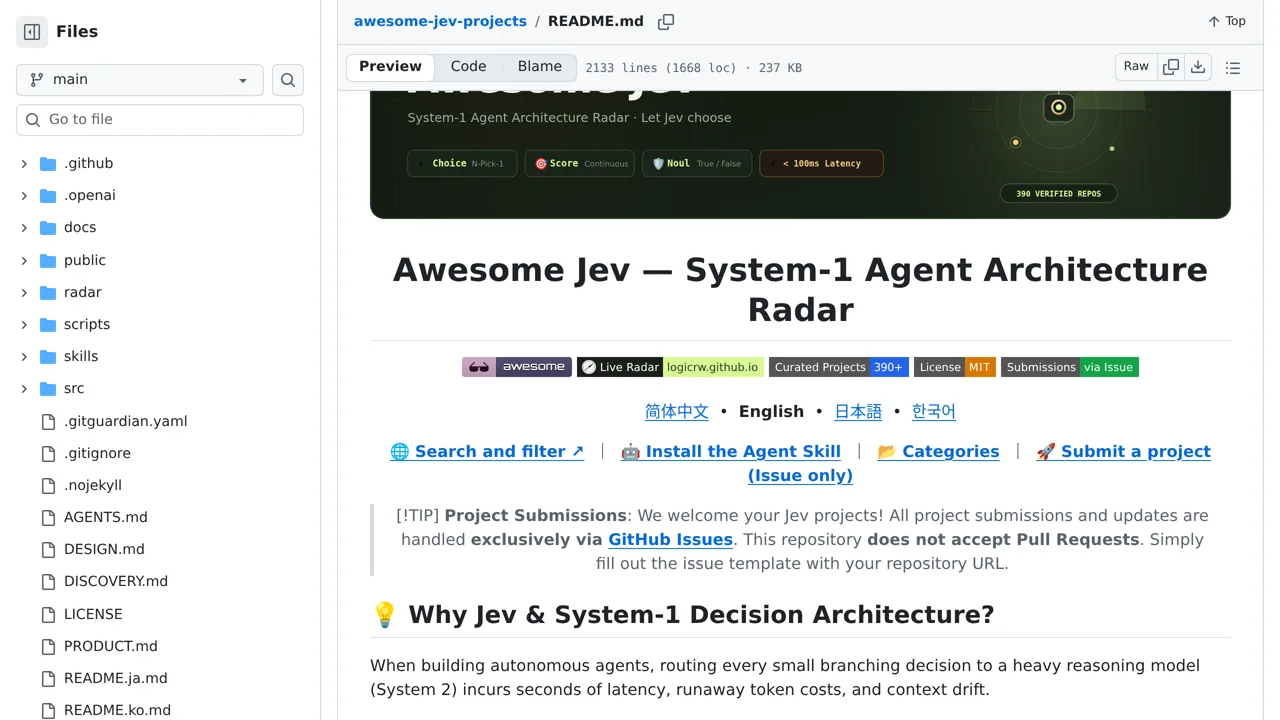The width and height of the screenshot is (1280, 720).
Task: Open the .gitguardian.yaml file
Action: [126, 422]
